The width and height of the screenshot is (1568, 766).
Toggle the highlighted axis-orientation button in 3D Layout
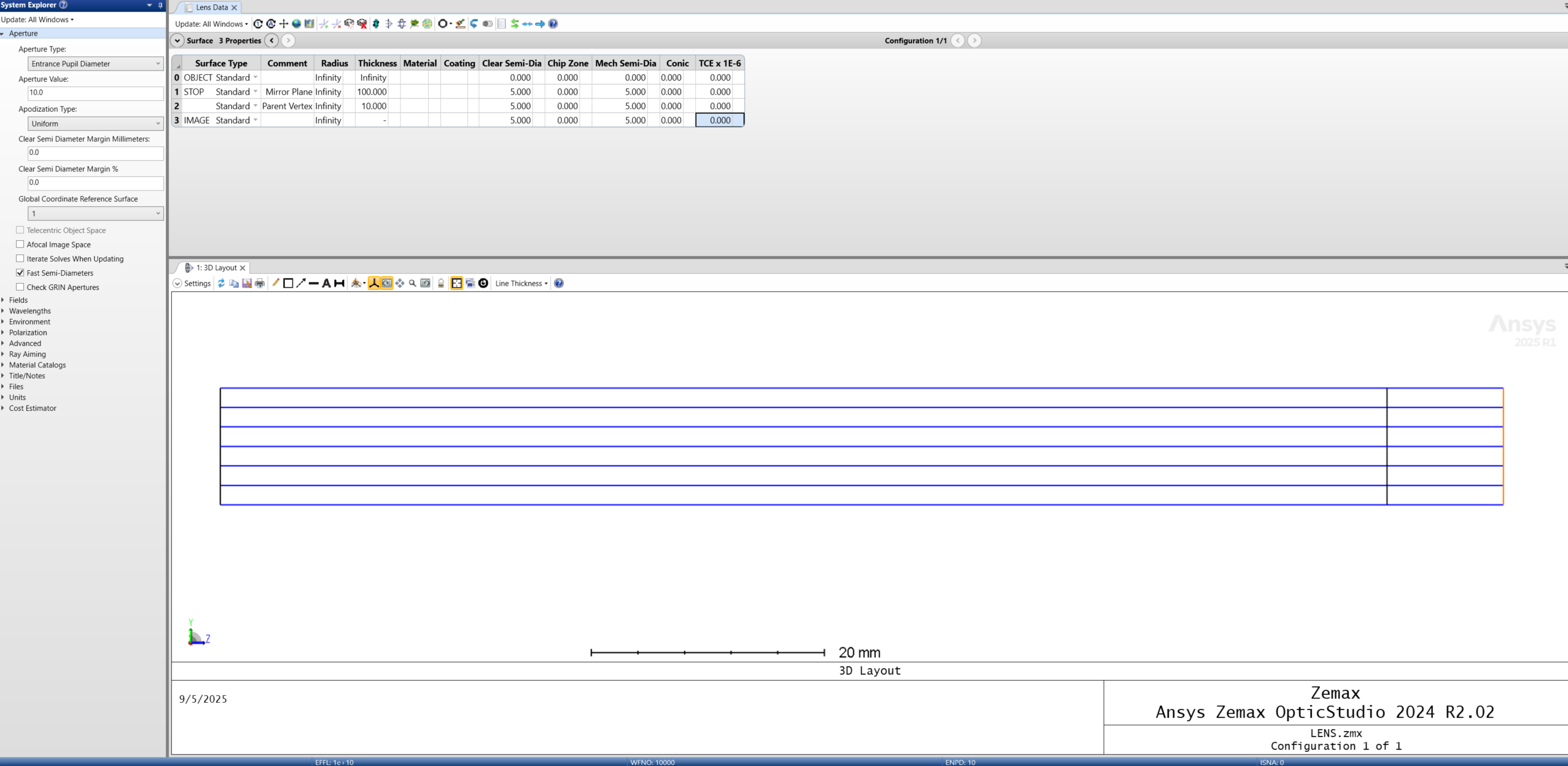374,283
